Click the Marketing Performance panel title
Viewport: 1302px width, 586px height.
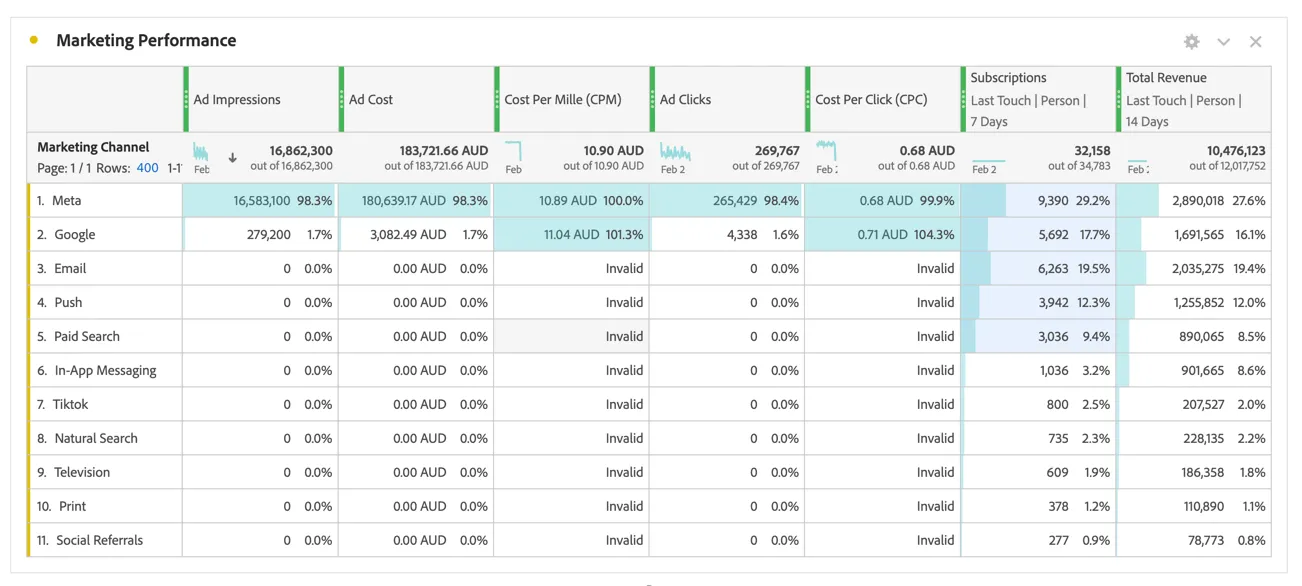click(146, 40)
